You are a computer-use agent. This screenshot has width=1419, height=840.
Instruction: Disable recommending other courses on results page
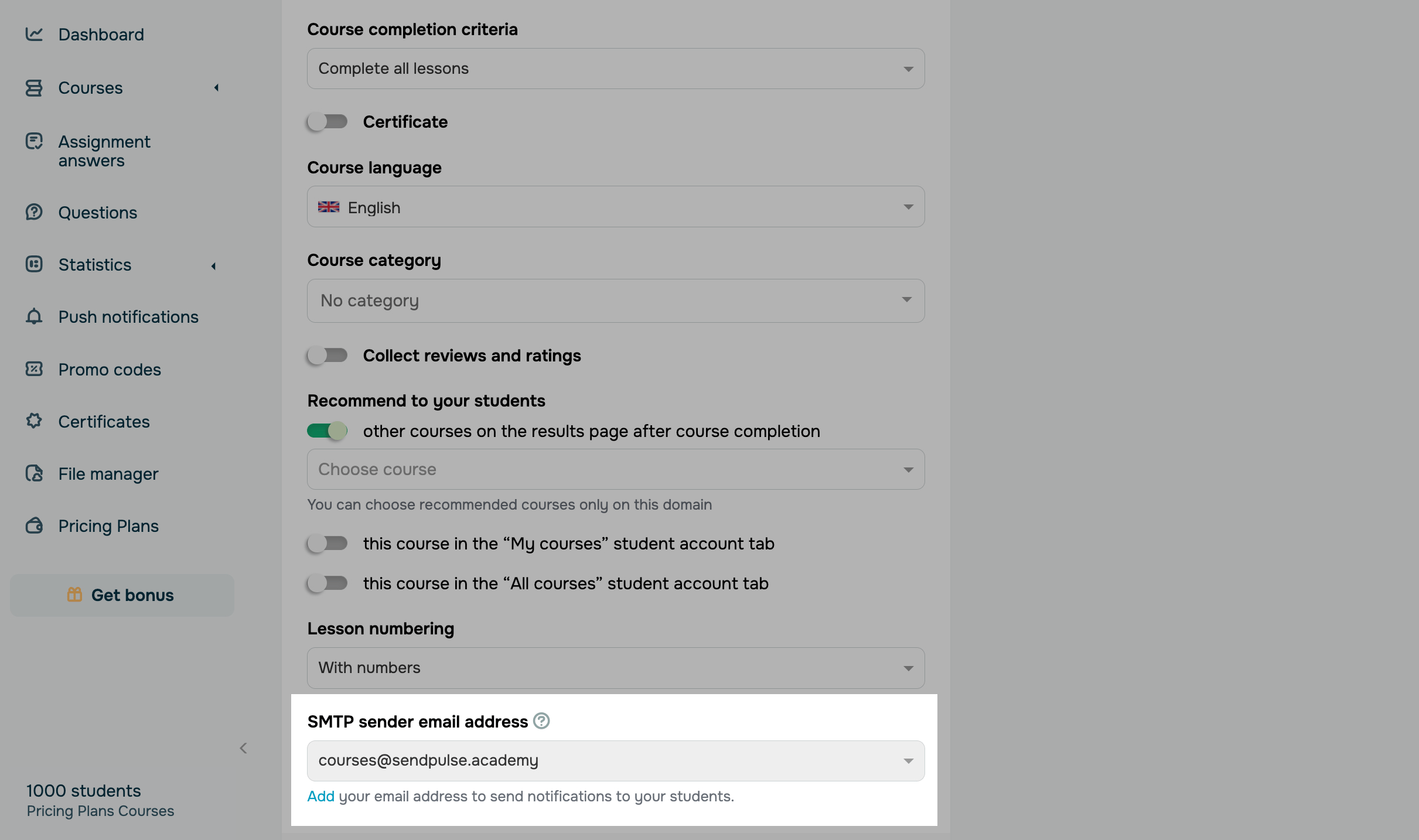(328, 431)
